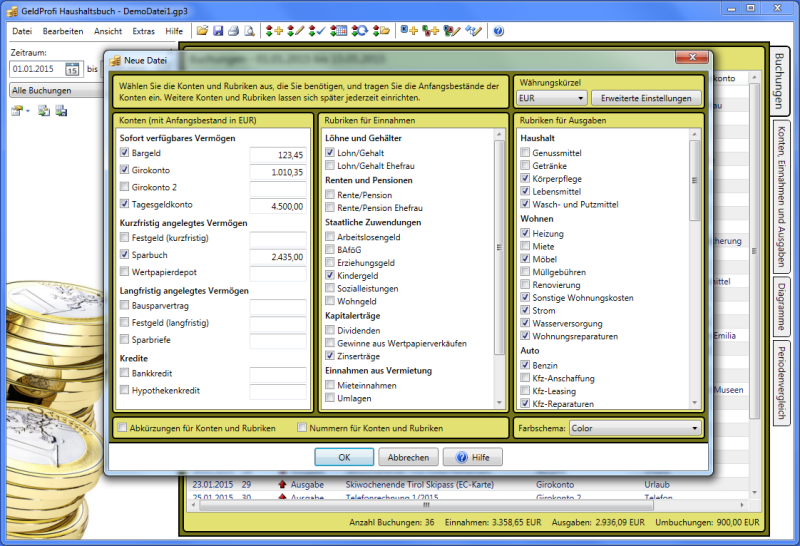Image resolution: width=800 pixels, height=546 pixels.
Task: Enable the Girokonto 2 checkbox
Action: click(124, 187)
